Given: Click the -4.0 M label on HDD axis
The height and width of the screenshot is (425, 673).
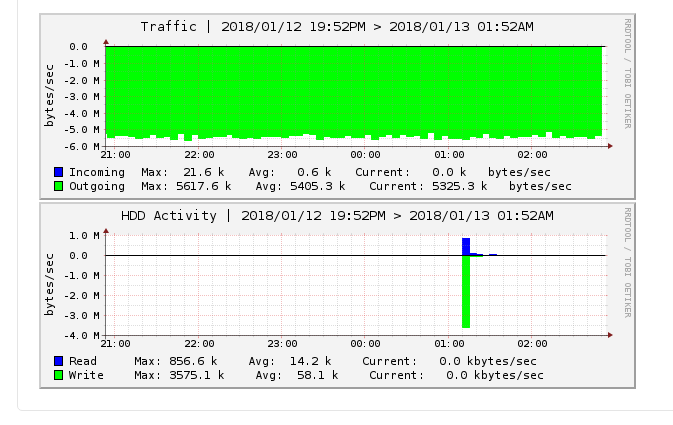Looking at the screenshot, I should tap(82, 335).
